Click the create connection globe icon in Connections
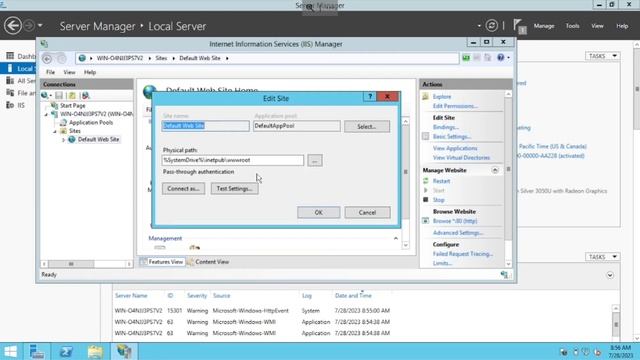 pos(44,96)
